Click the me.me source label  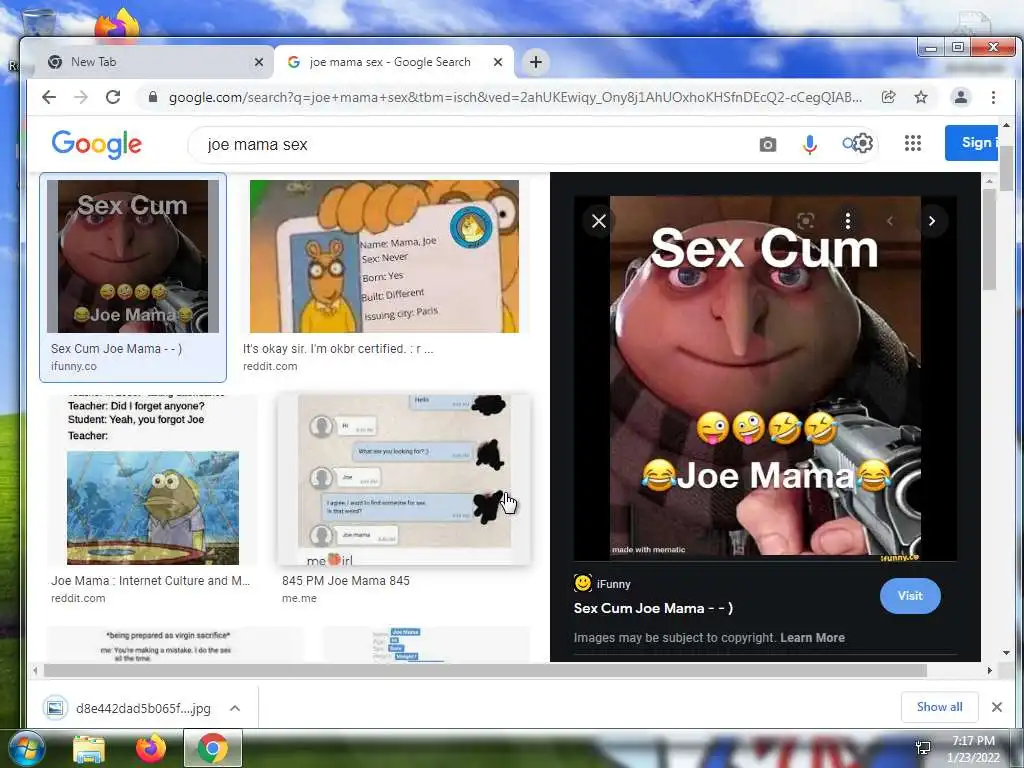tap(299, 598)
